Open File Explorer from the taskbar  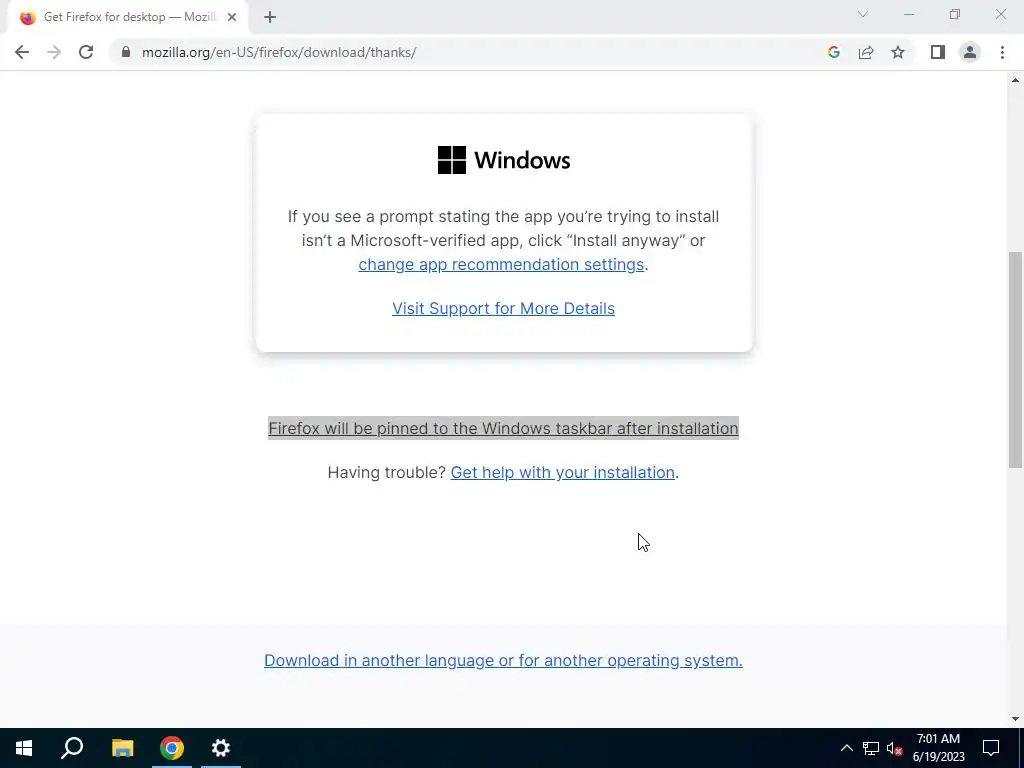click(x=122, y=748)
